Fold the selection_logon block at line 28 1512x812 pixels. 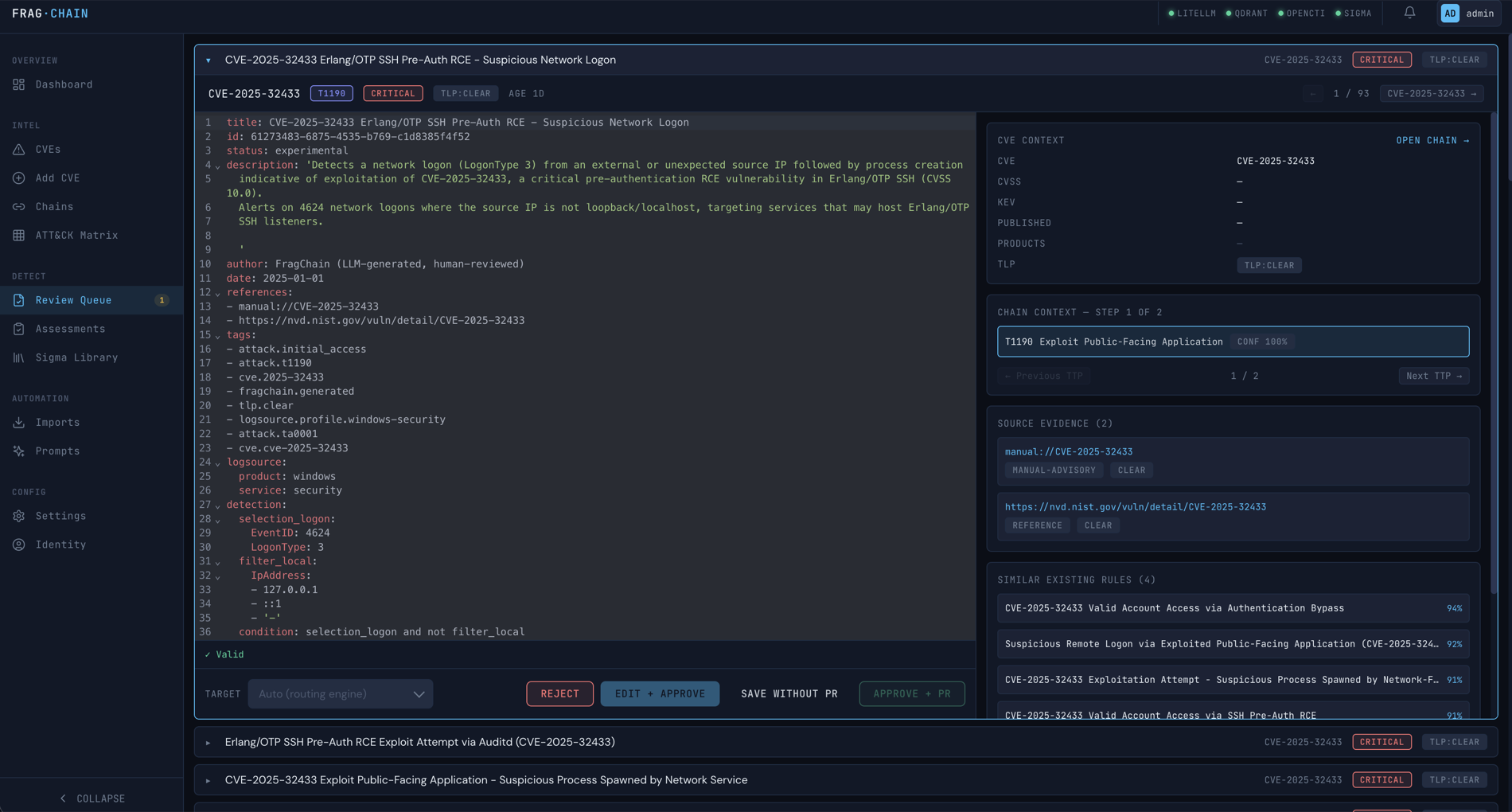218,521
